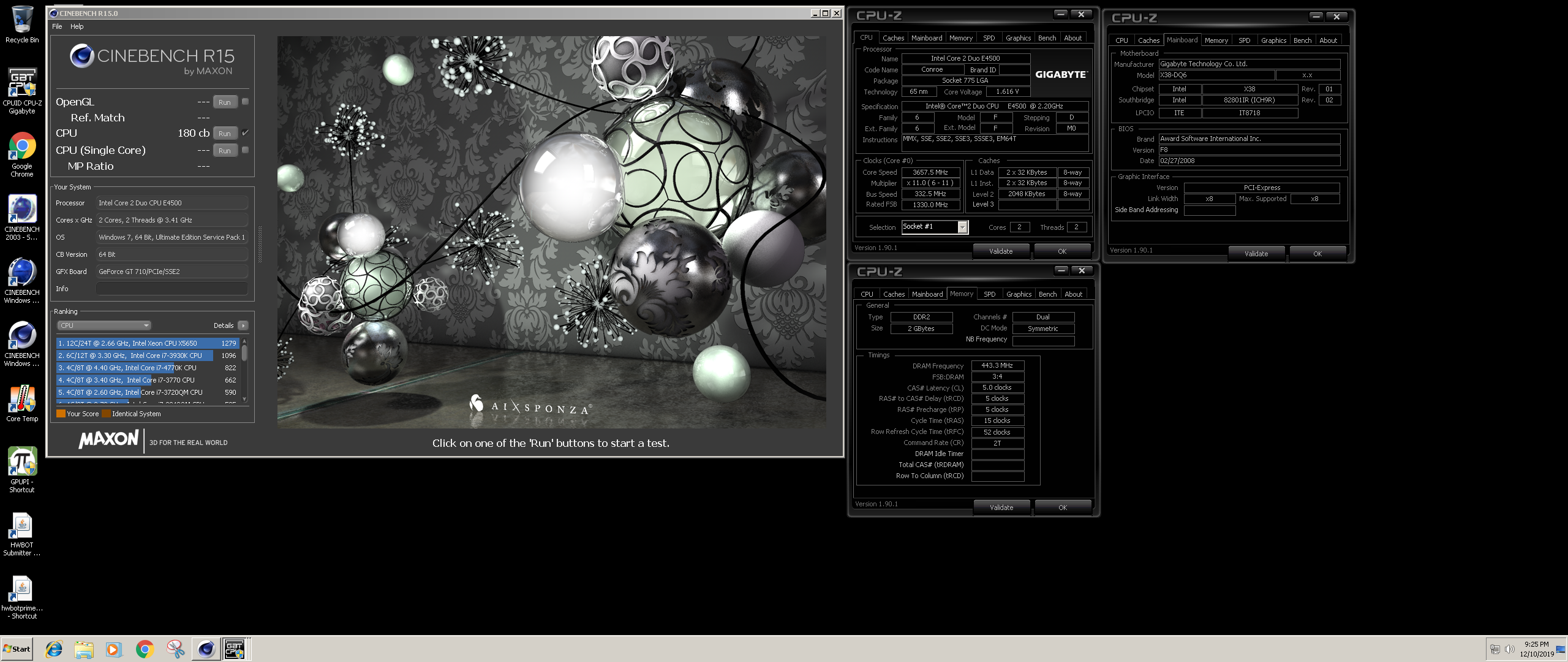Click the splitter grip beside Your System panel
The height and width of the screenshot is (662, 1568).
click(260, 244)
